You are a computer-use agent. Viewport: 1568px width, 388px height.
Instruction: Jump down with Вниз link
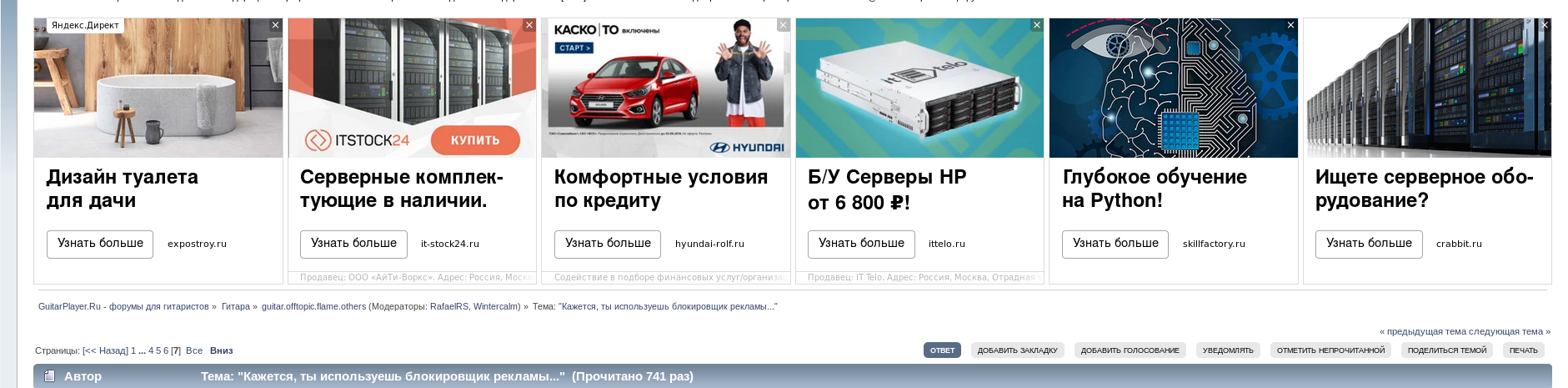tap(222, 350)
